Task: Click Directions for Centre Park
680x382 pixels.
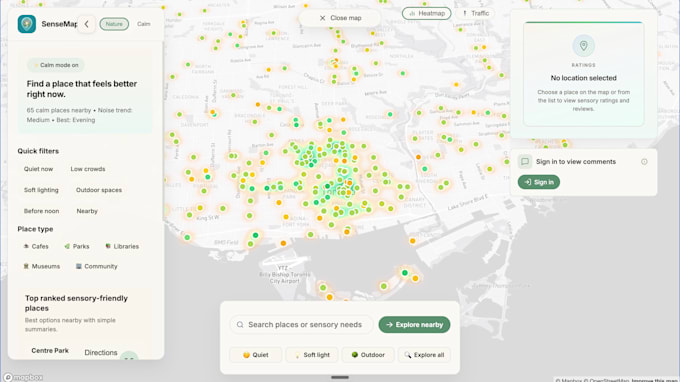Action: [x=101, y=353]
